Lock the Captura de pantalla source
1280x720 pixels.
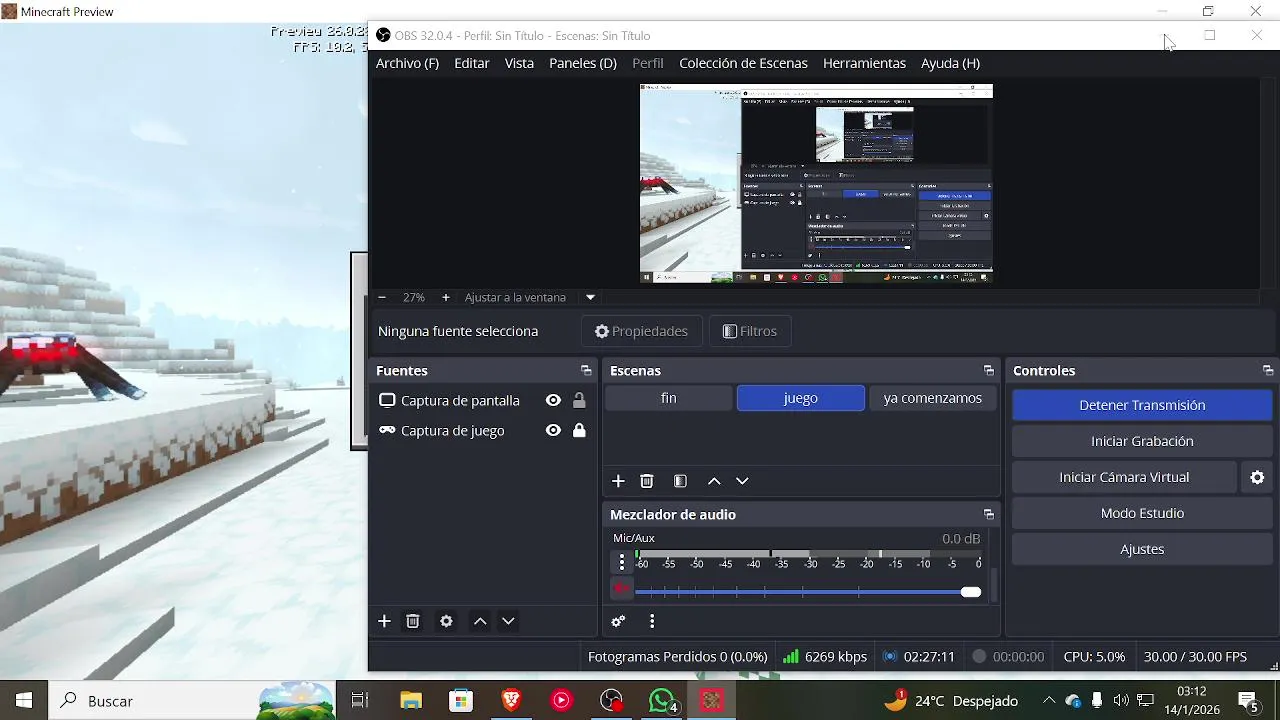579,400
